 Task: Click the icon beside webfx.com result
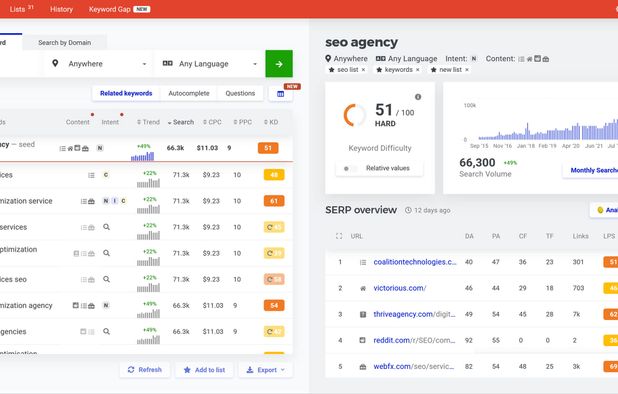(363, 367)
